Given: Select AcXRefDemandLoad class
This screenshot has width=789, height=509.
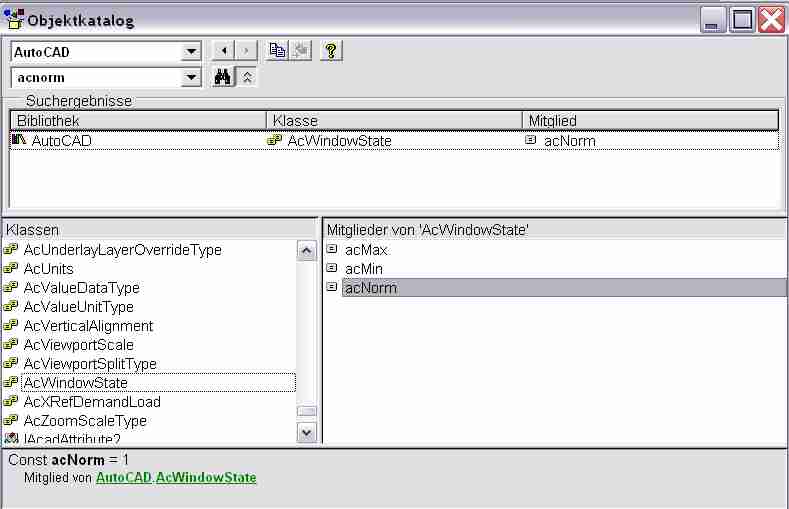Looking at the screenshot, I should tap(92, 402).
